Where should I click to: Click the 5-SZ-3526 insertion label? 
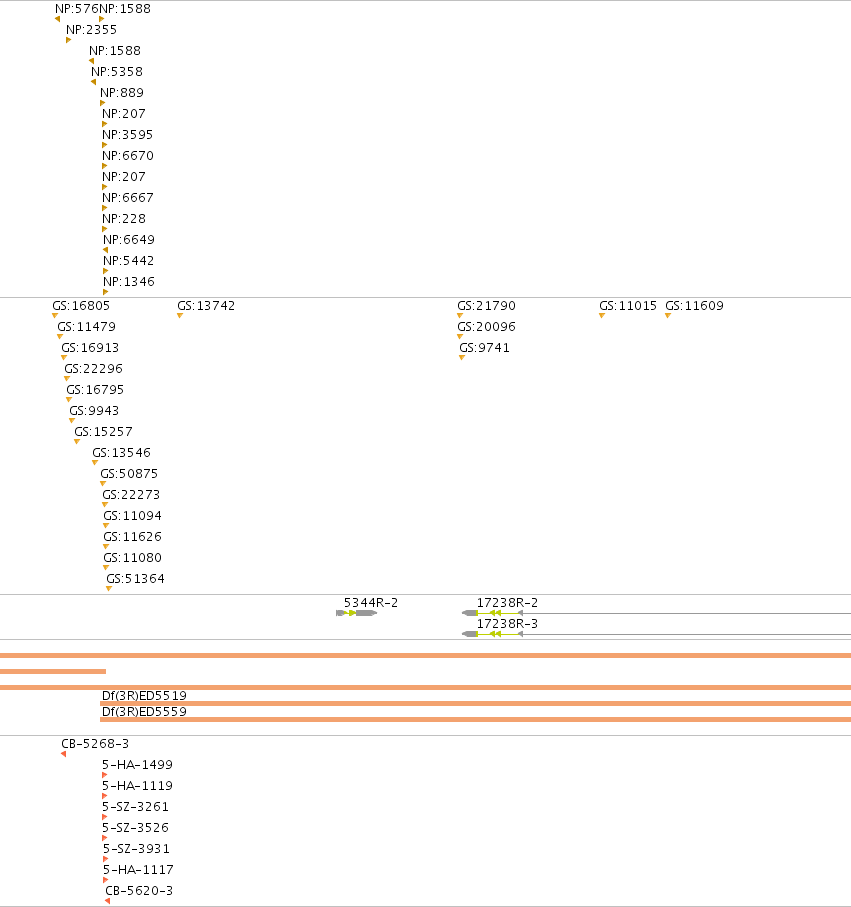point(135,828)
